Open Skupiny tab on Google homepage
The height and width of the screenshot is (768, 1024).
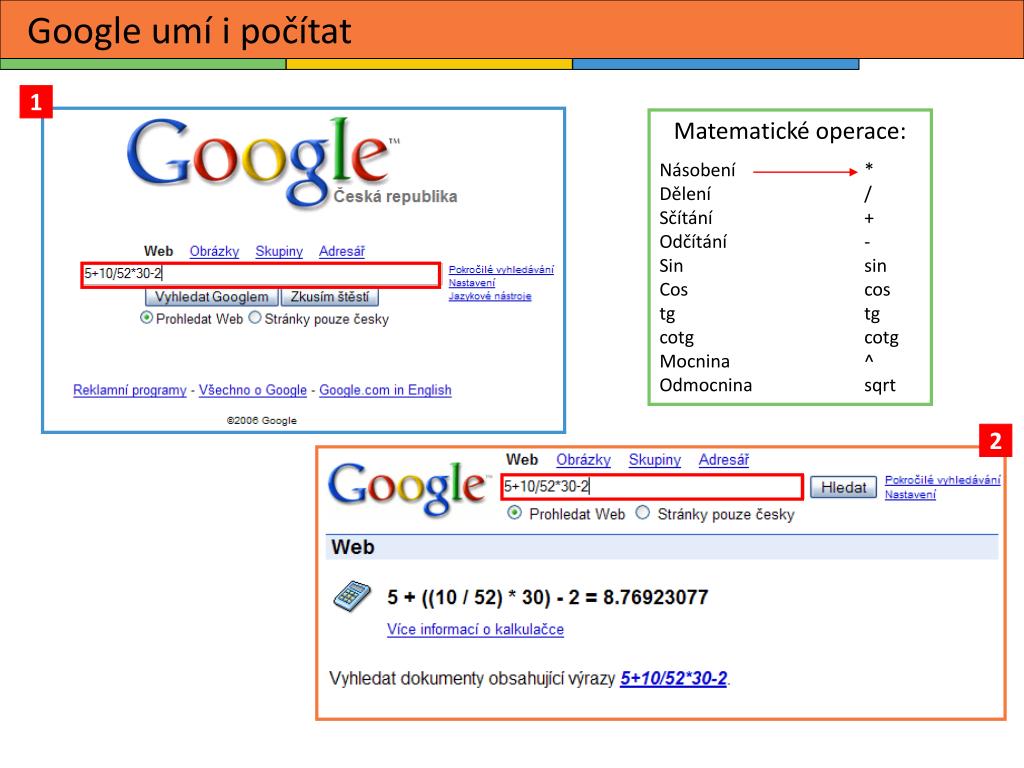click(x=279, y=251)
